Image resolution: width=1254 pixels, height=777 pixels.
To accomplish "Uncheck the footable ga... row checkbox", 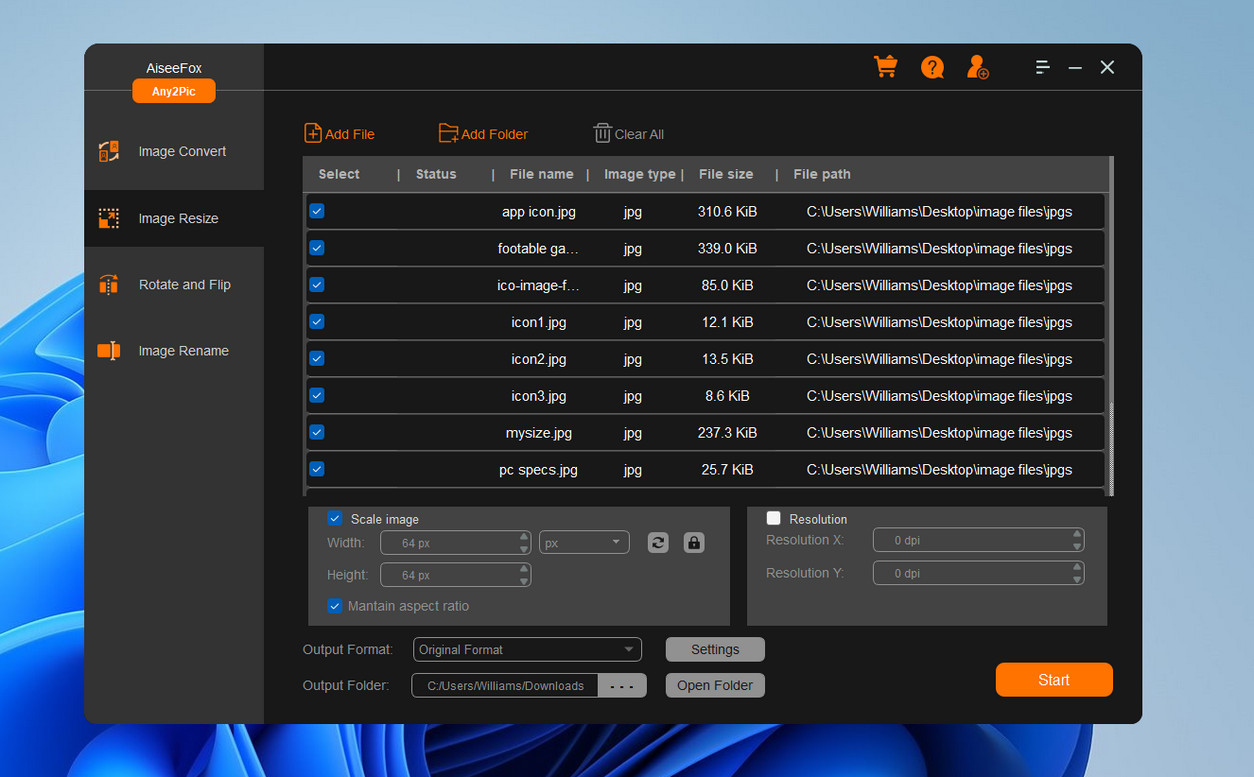I will 317,248.
